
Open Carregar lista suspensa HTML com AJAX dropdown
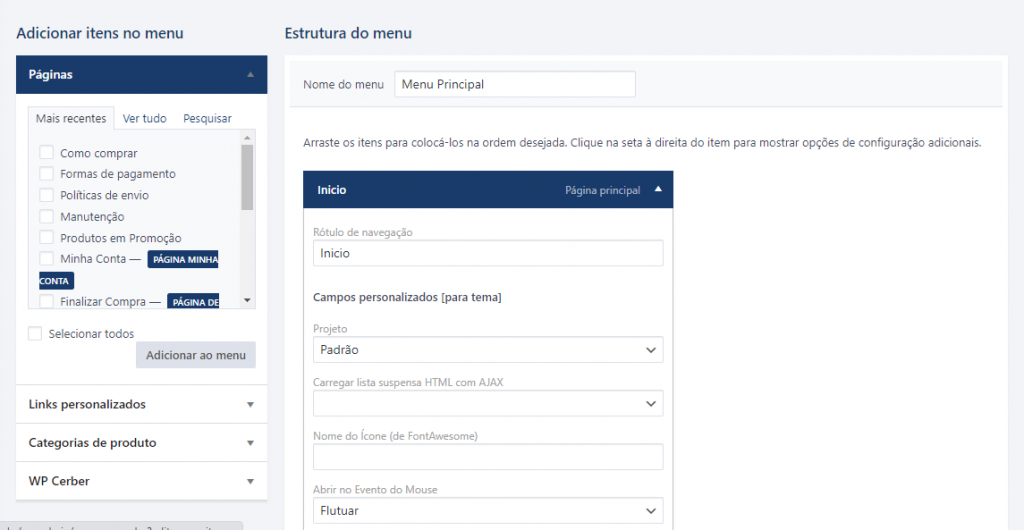488,403
